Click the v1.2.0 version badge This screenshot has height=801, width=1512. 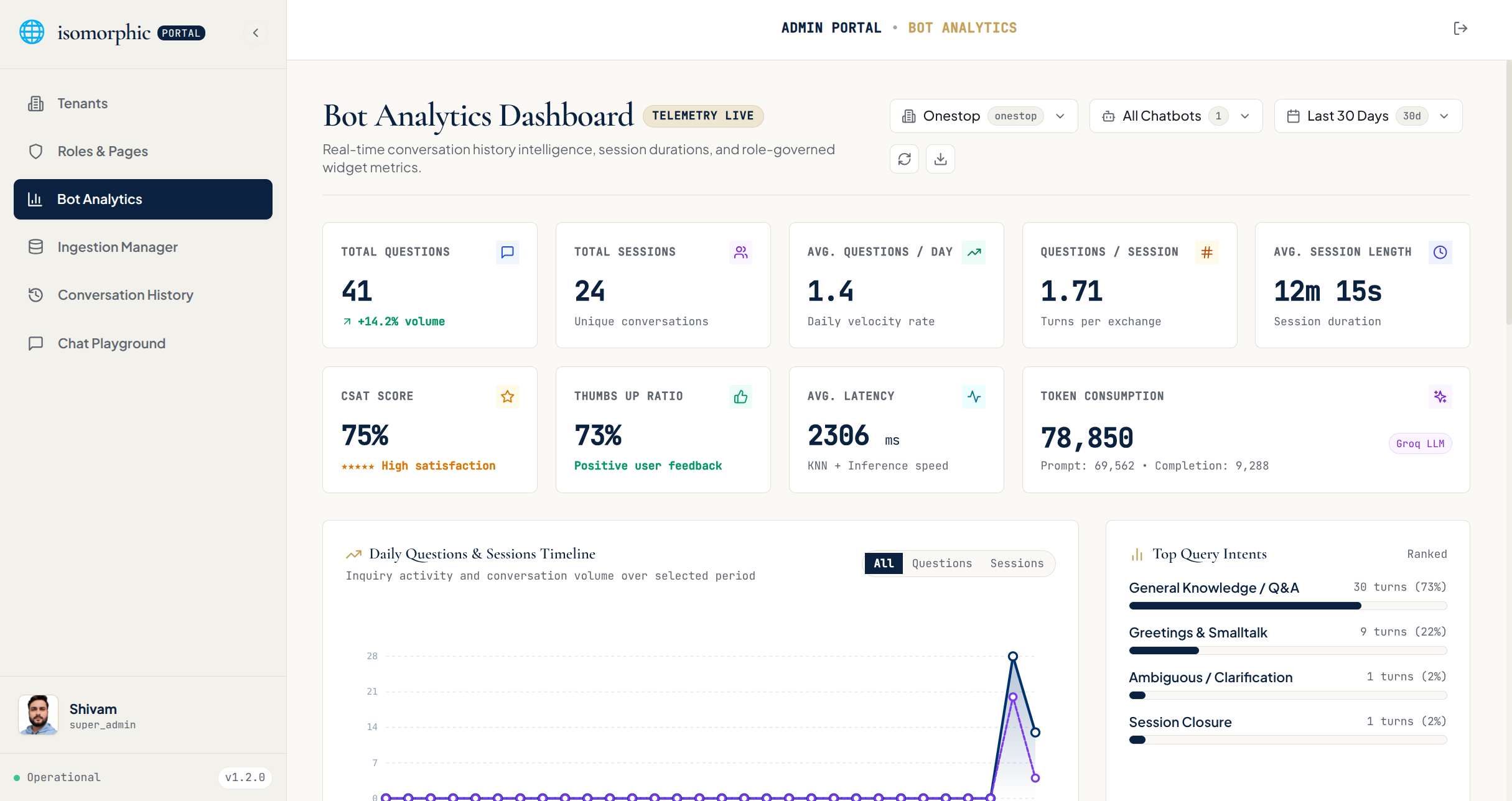click(245, 777)
